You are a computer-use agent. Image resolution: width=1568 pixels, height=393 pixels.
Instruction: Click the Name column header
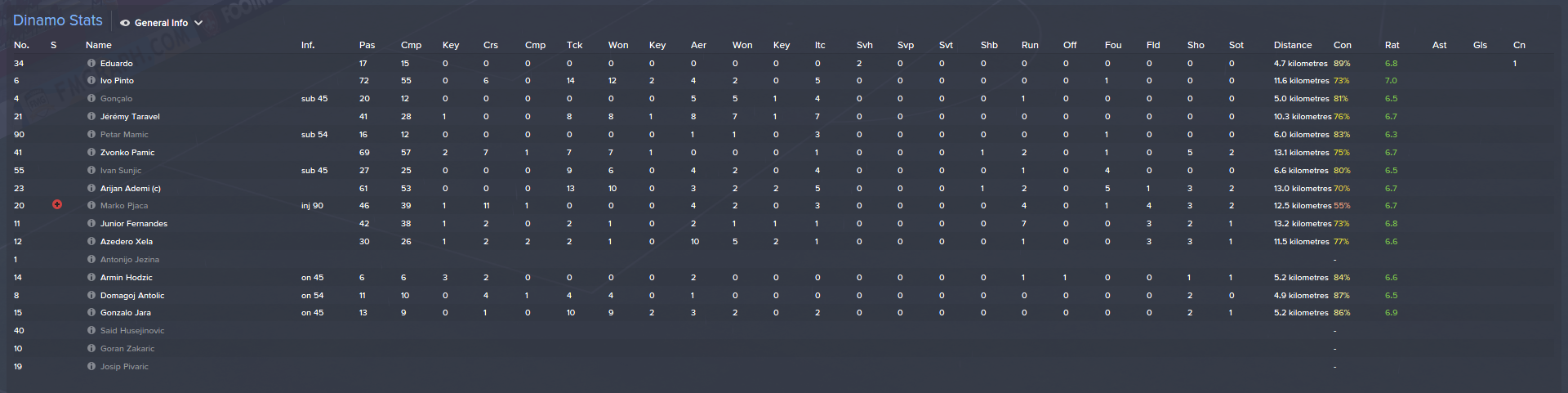pyautogui.click(x=99, y=45)
